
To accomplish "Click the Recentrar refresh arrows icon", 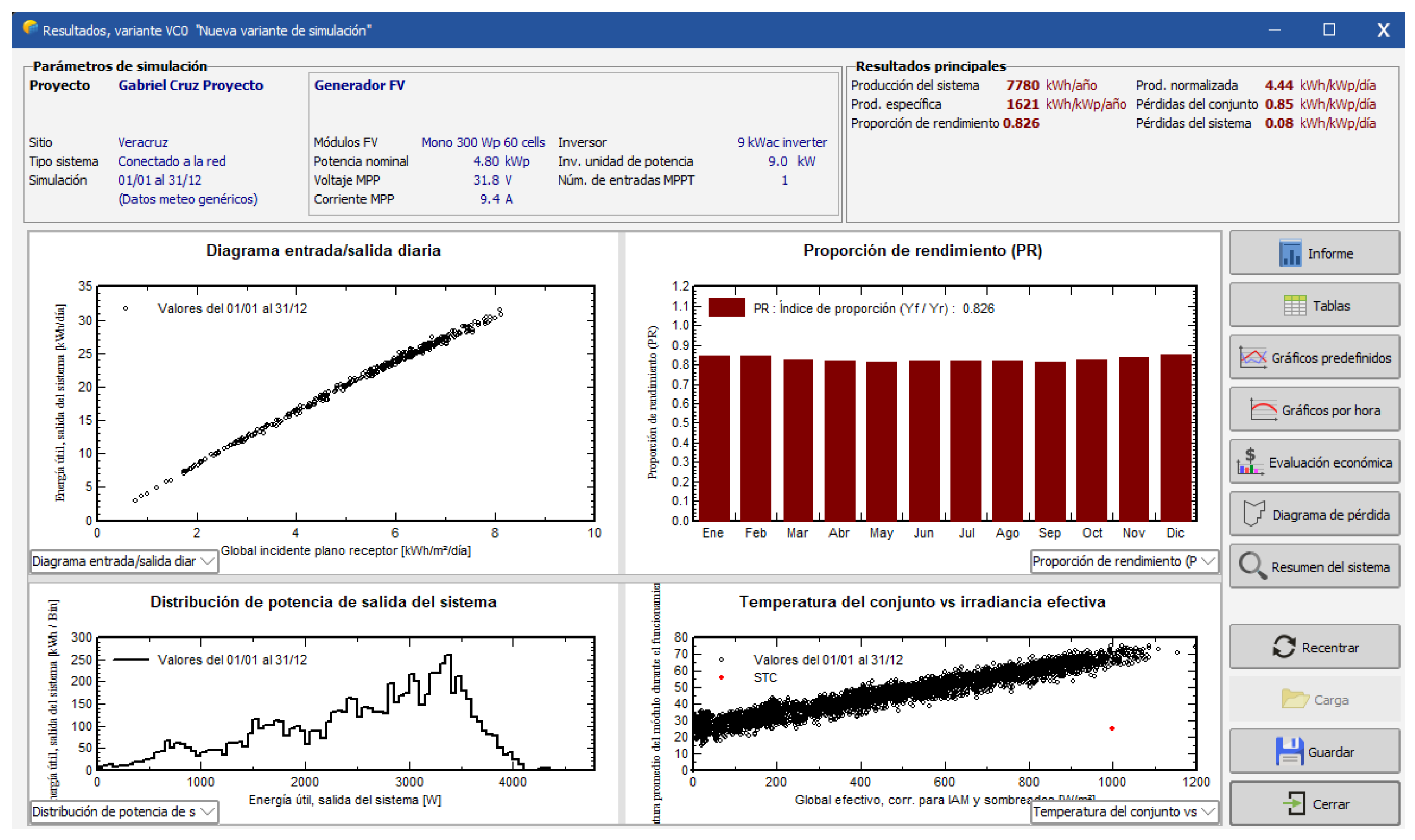I will pos(1283,647).
